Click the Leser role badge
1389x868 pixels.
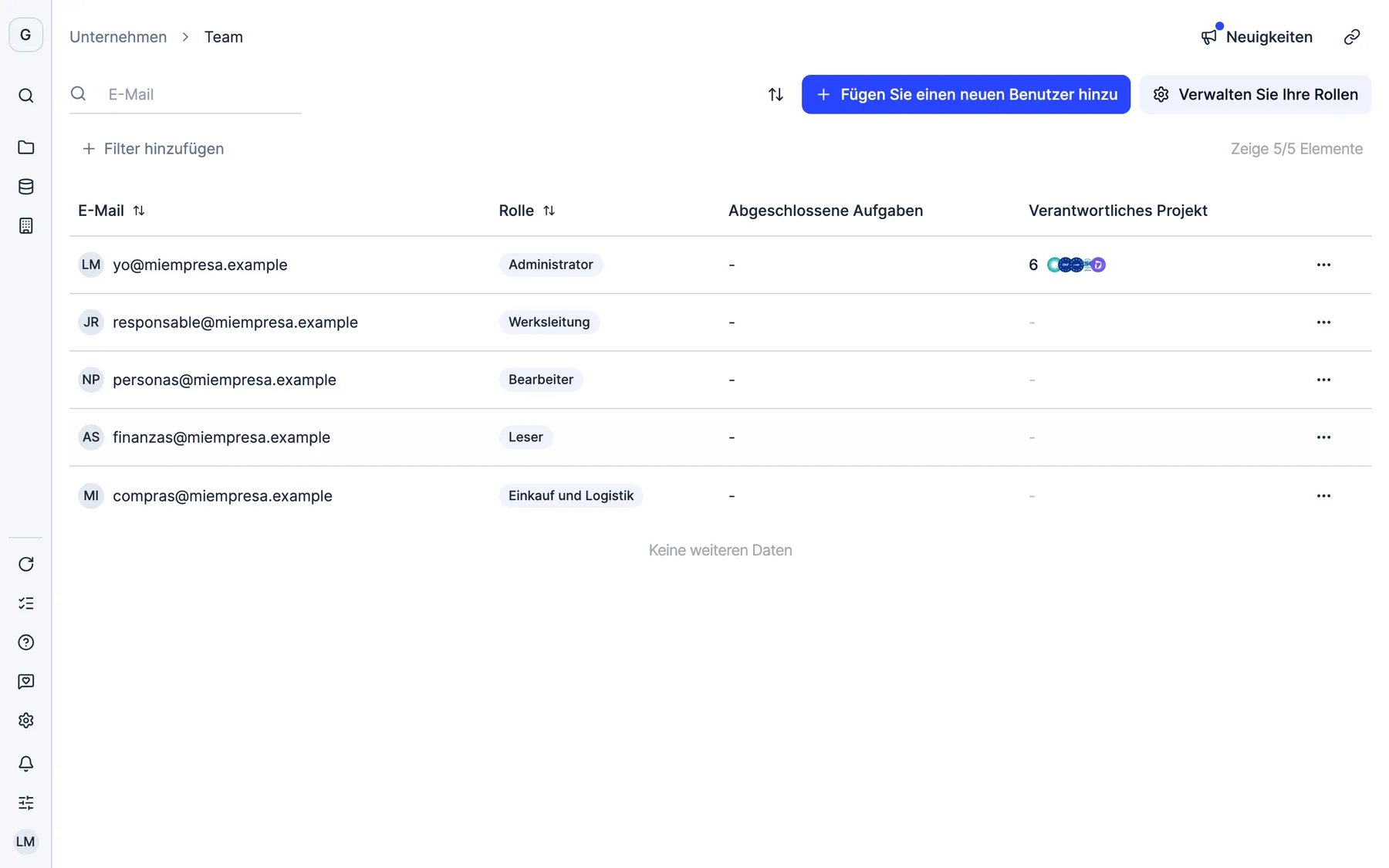click(526, 437)
